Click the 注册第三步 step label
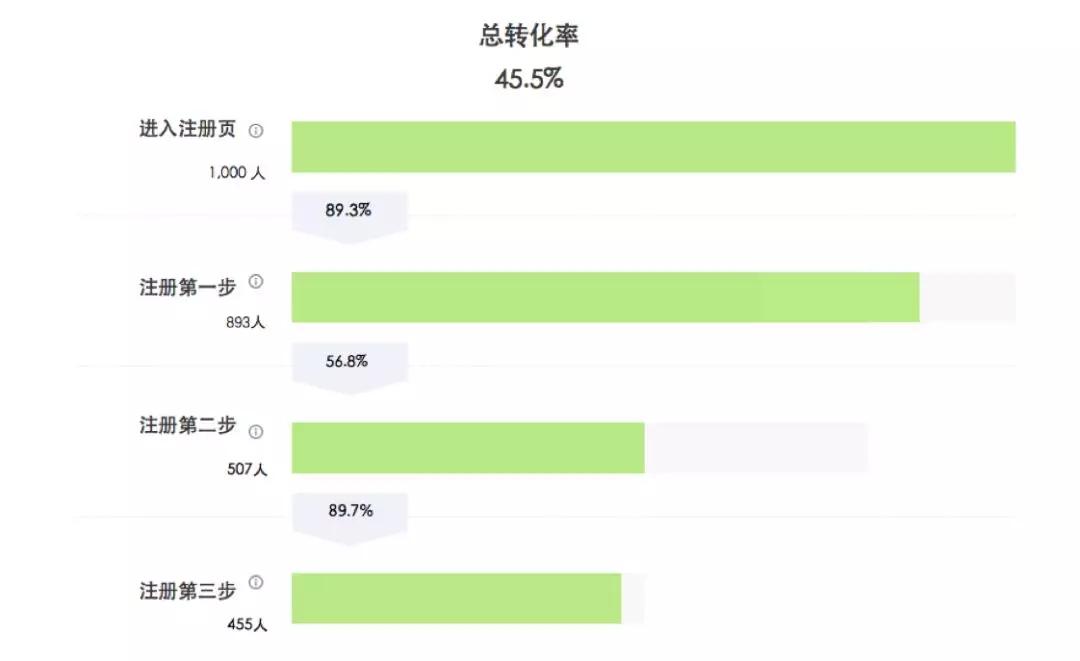 pos(188,590)
